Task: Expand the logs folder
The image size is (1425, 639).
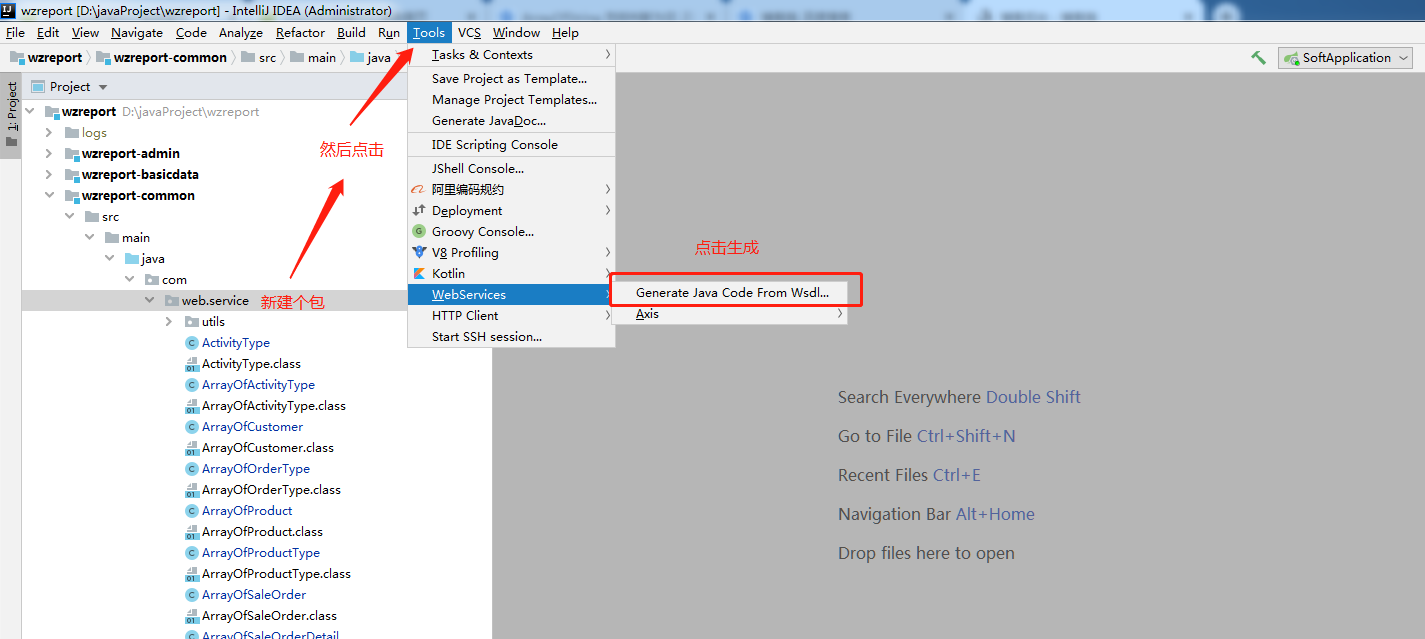Action: (x=49, y=133)
